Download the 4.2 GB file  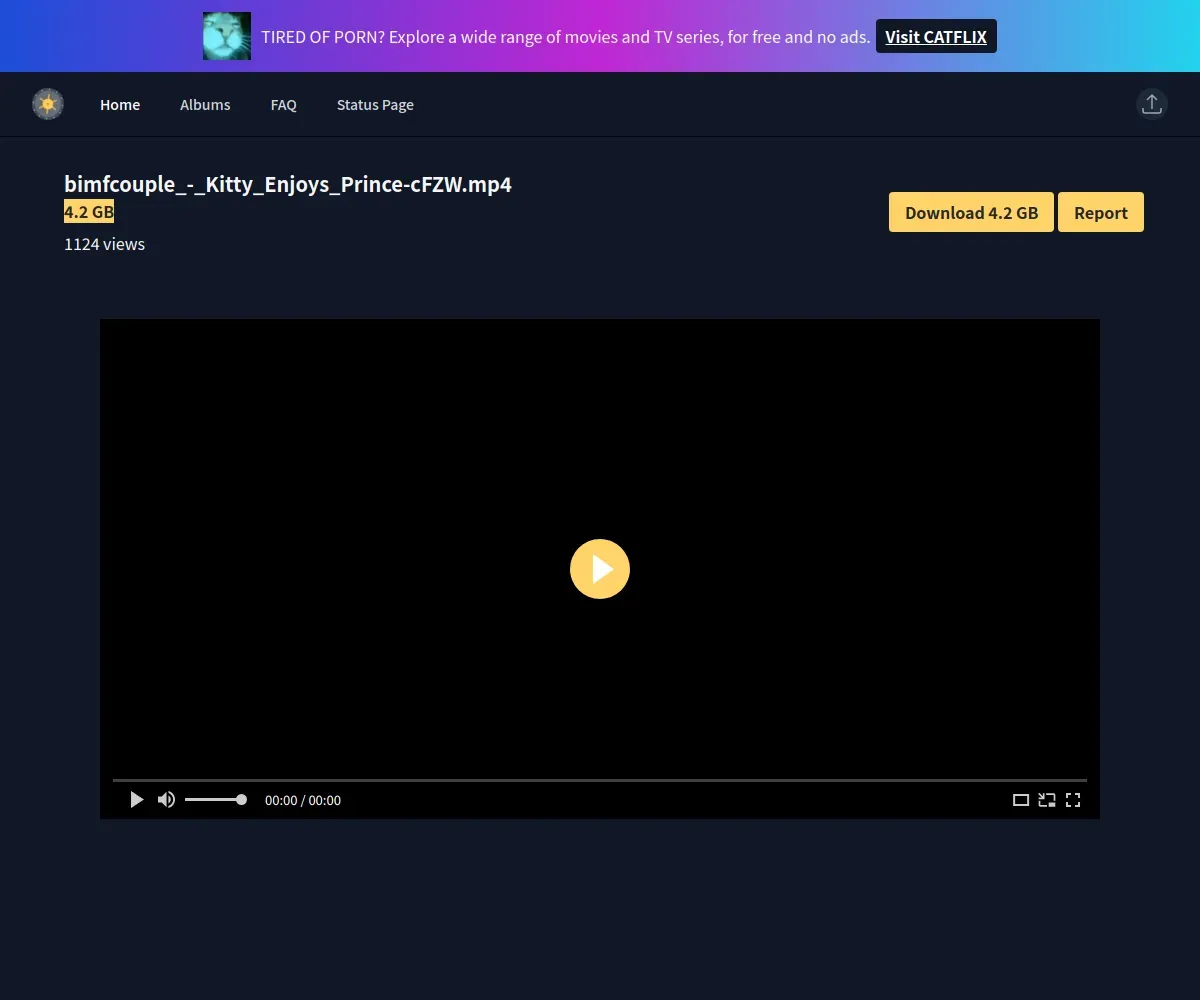(x=971, y=212)
